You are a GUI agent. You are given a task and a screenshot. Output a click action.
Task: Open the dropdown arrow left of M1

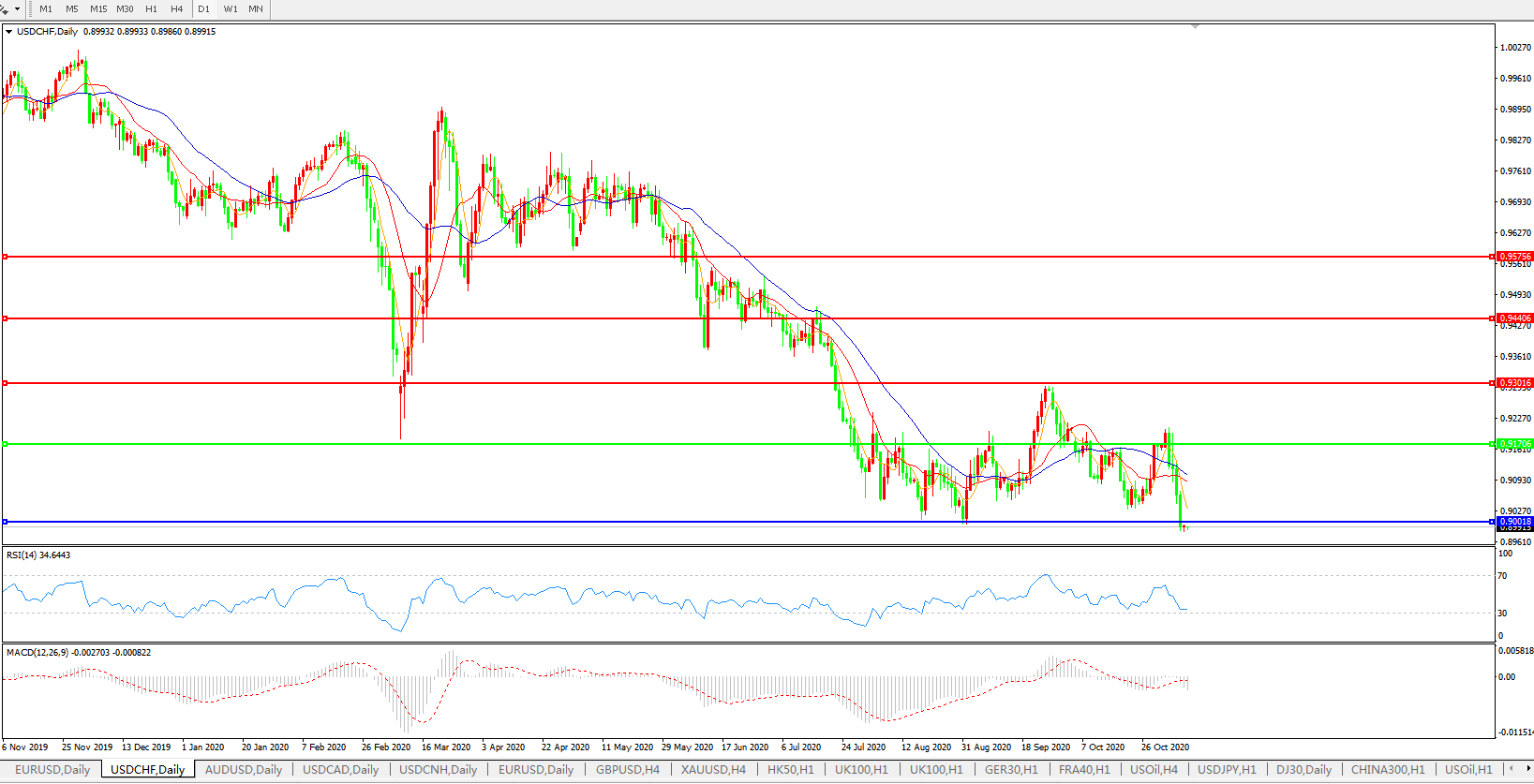[x=17, y=9]
